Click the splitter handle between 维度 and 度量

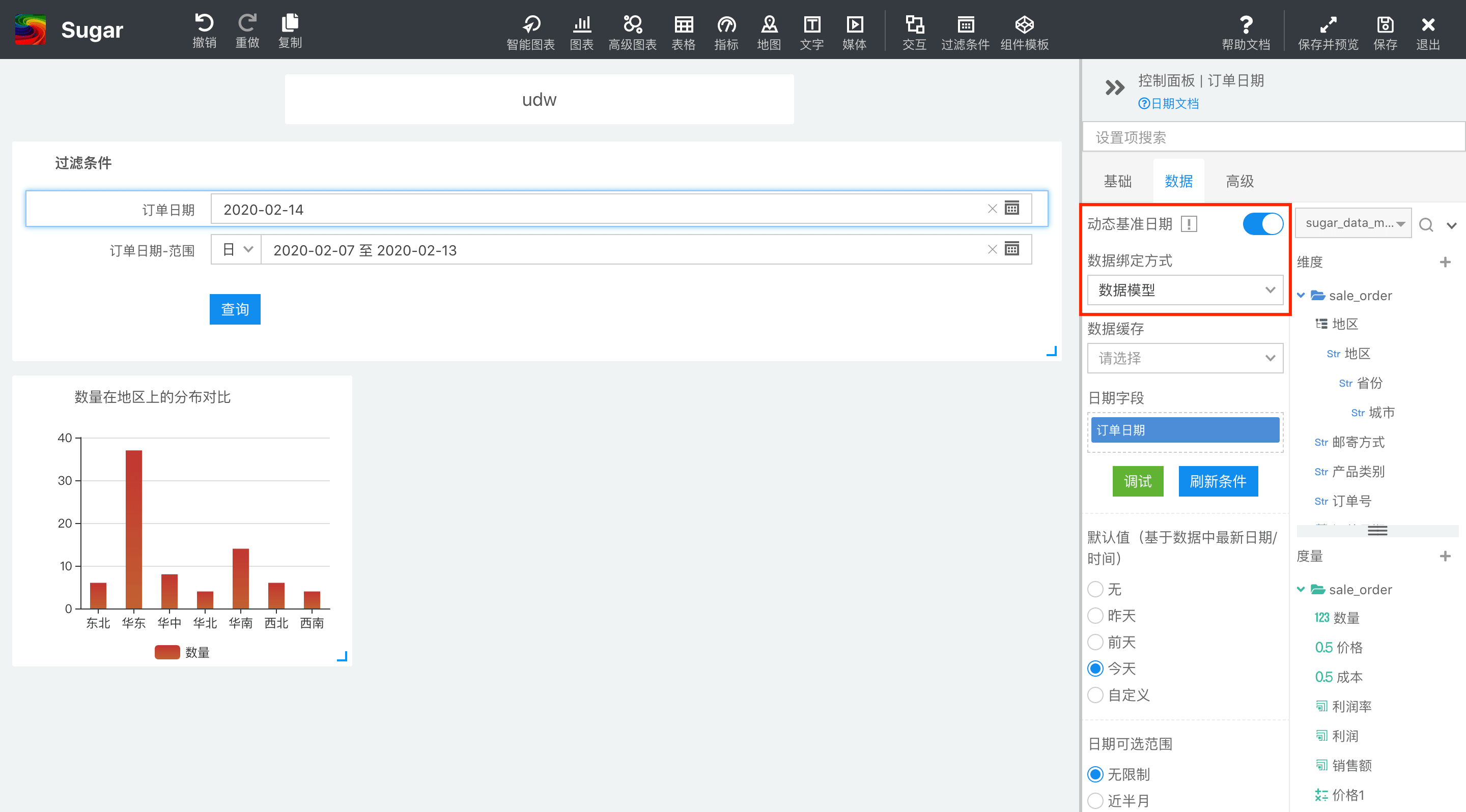click(x=1377, y=531)
